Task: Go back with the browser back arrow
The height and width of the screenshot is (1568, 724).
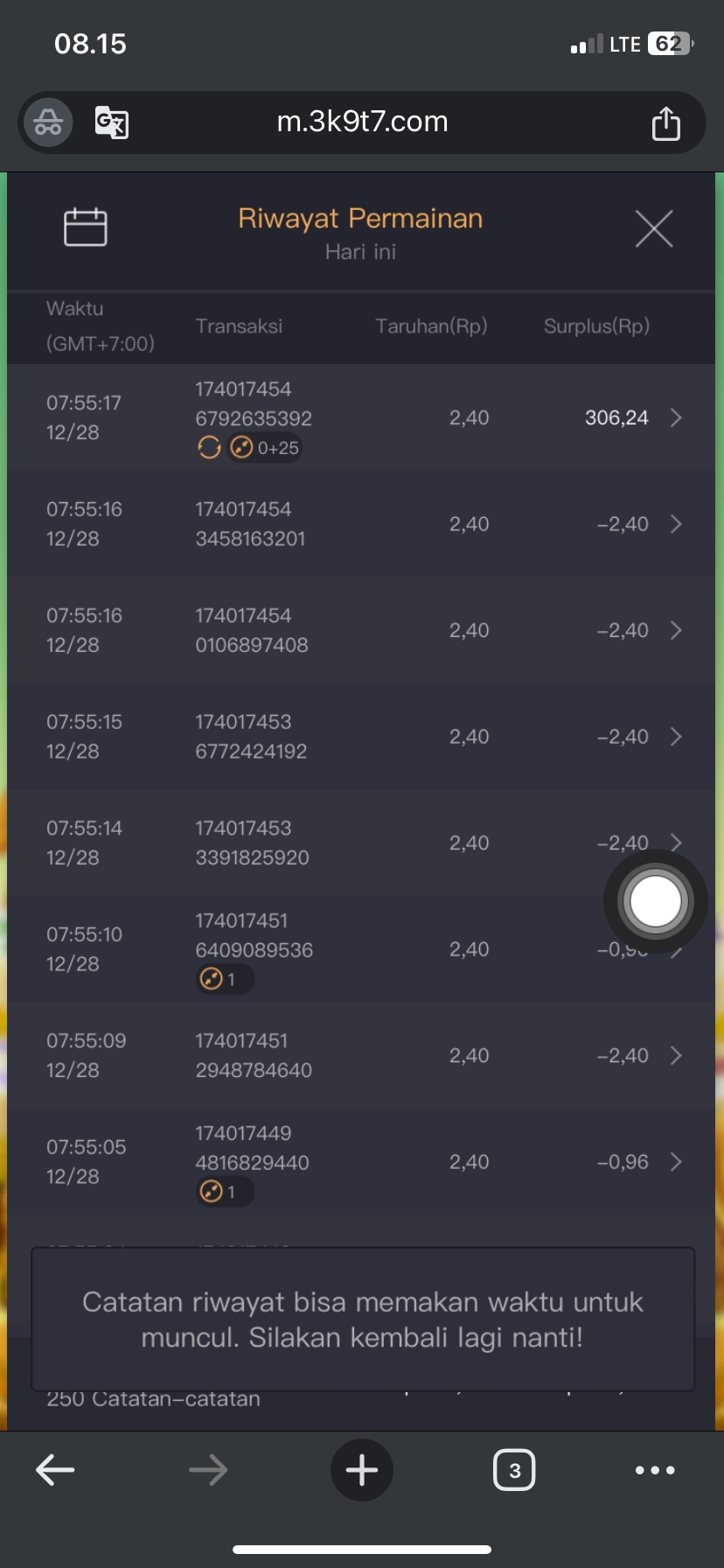Action: [x=55, y=1470]
